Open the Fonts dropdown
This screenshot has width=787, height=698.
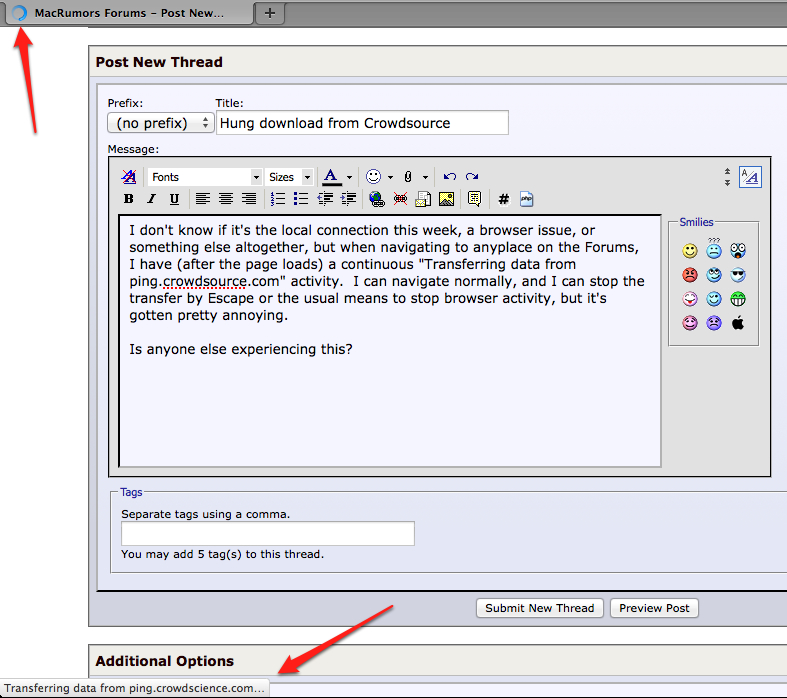click(x=204, y=177)
